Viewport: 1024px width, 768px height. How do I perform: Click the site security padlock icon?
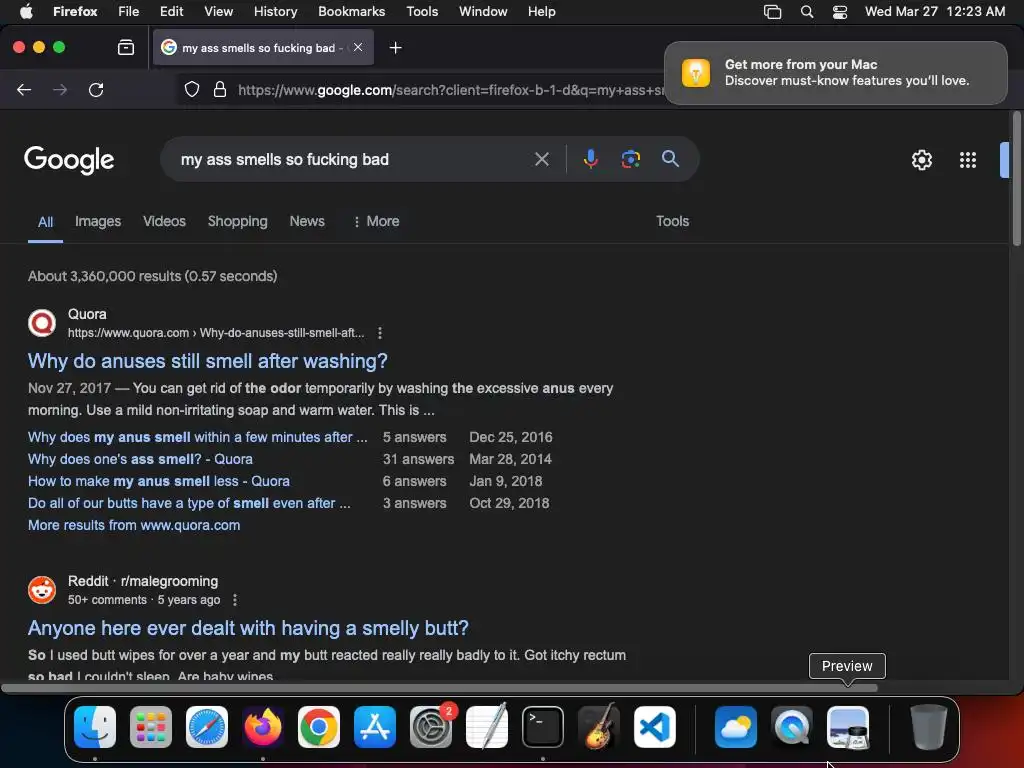pos(220,89)
